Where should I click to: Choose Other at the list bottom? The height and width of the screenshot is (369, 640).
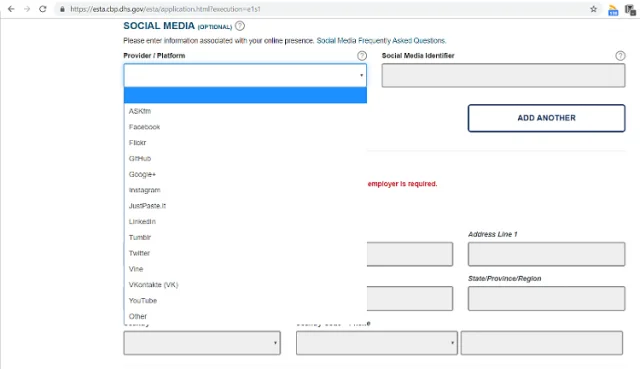pos(245,316)
